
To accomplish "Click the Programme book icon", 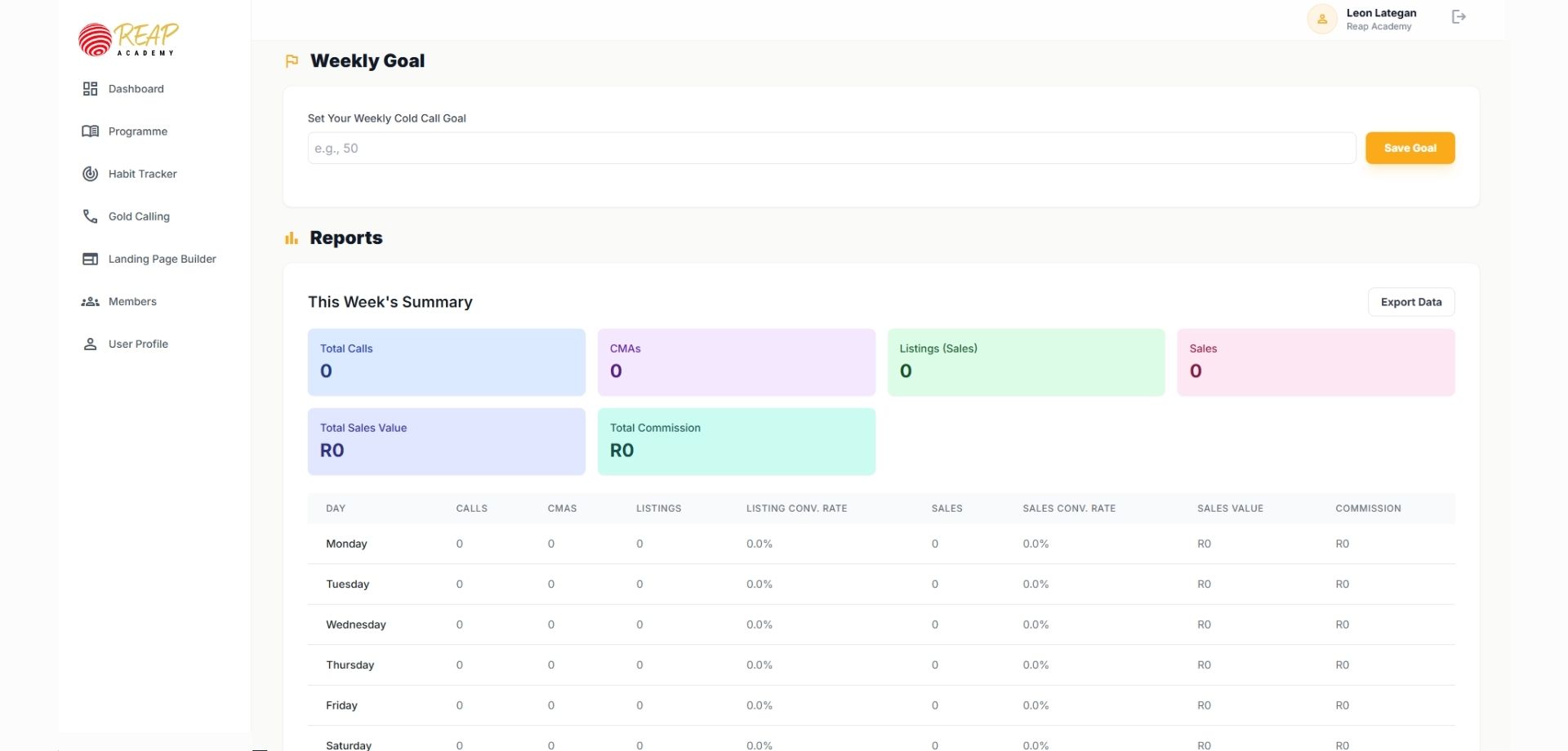I will pos(90,131).
